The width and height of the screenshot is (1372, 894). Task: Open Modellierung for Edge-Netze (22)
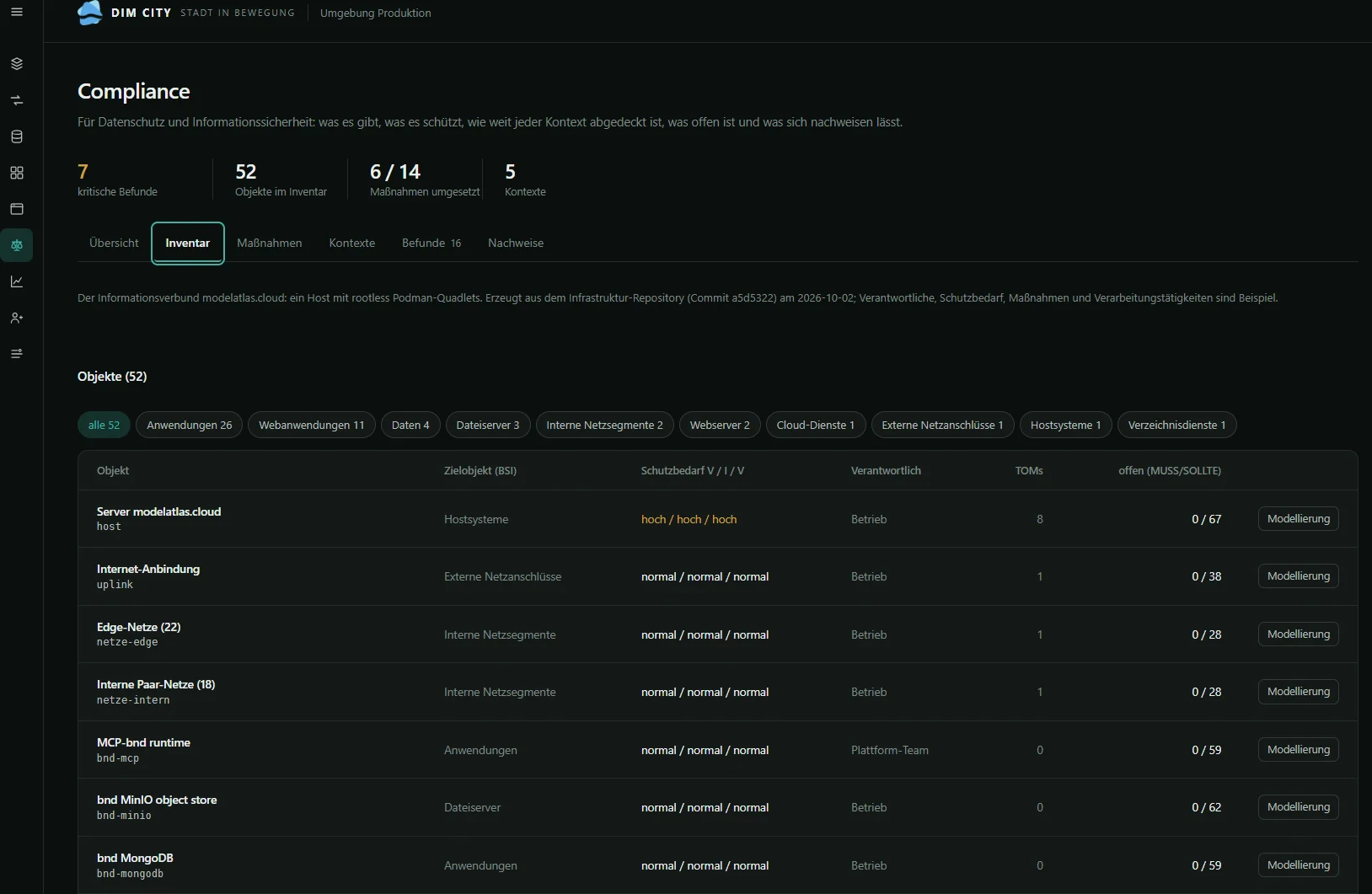point(1299,634)
